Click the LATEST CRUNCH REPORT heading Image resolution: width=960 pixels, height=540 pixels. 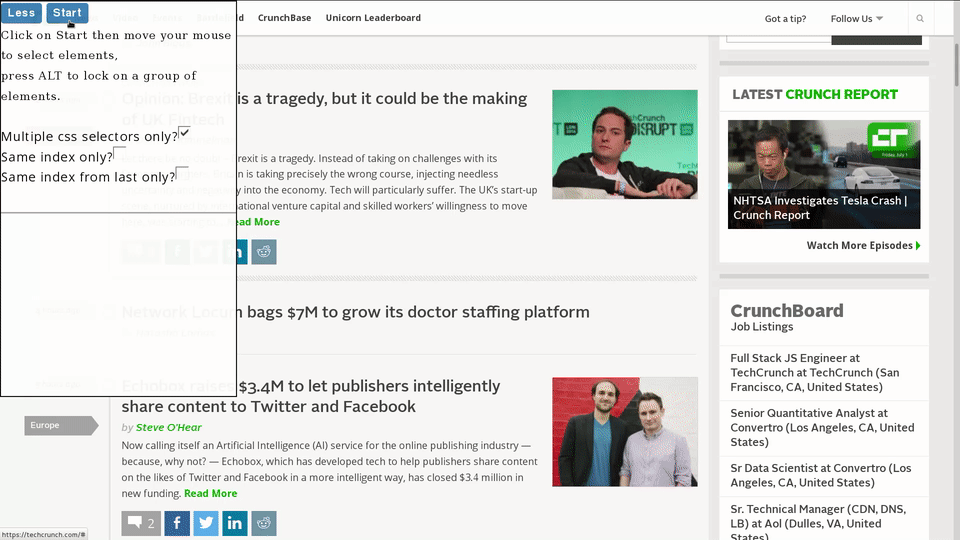(815, 94)
